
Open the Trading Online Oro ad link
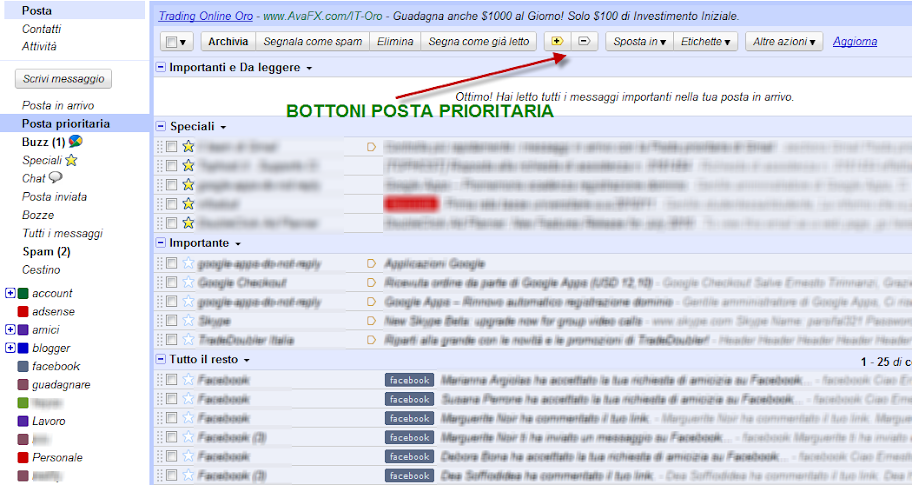pos(206,16)
